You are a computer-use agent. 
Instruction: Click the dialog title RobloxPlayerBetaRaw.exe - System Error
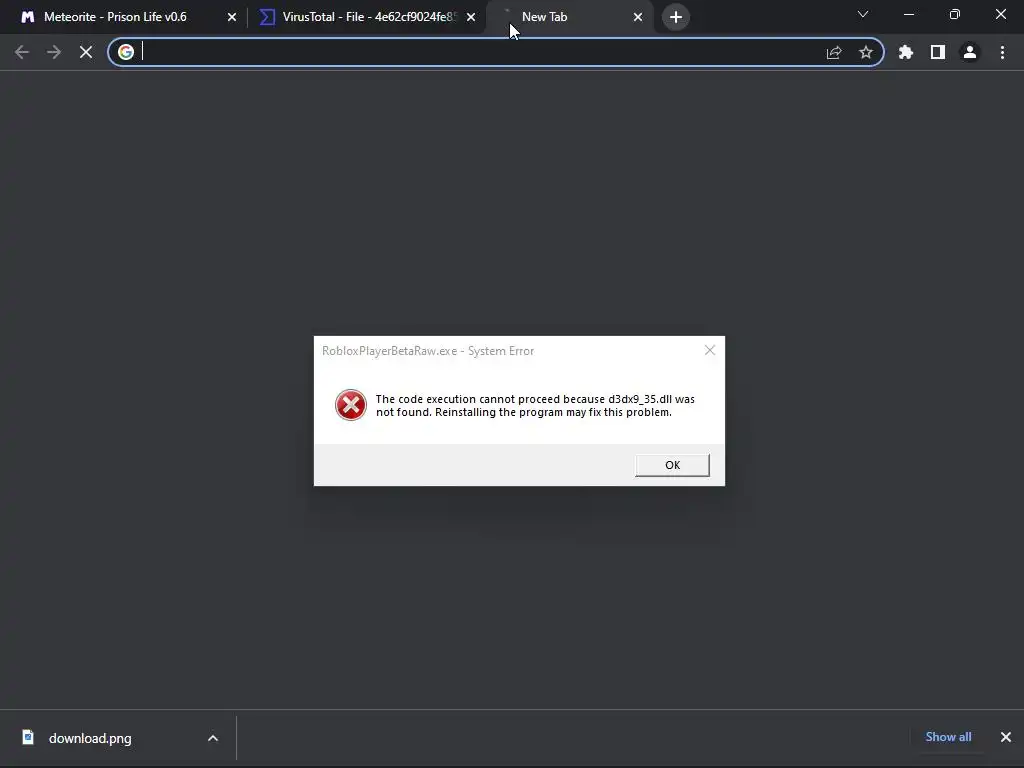point(428,351)
